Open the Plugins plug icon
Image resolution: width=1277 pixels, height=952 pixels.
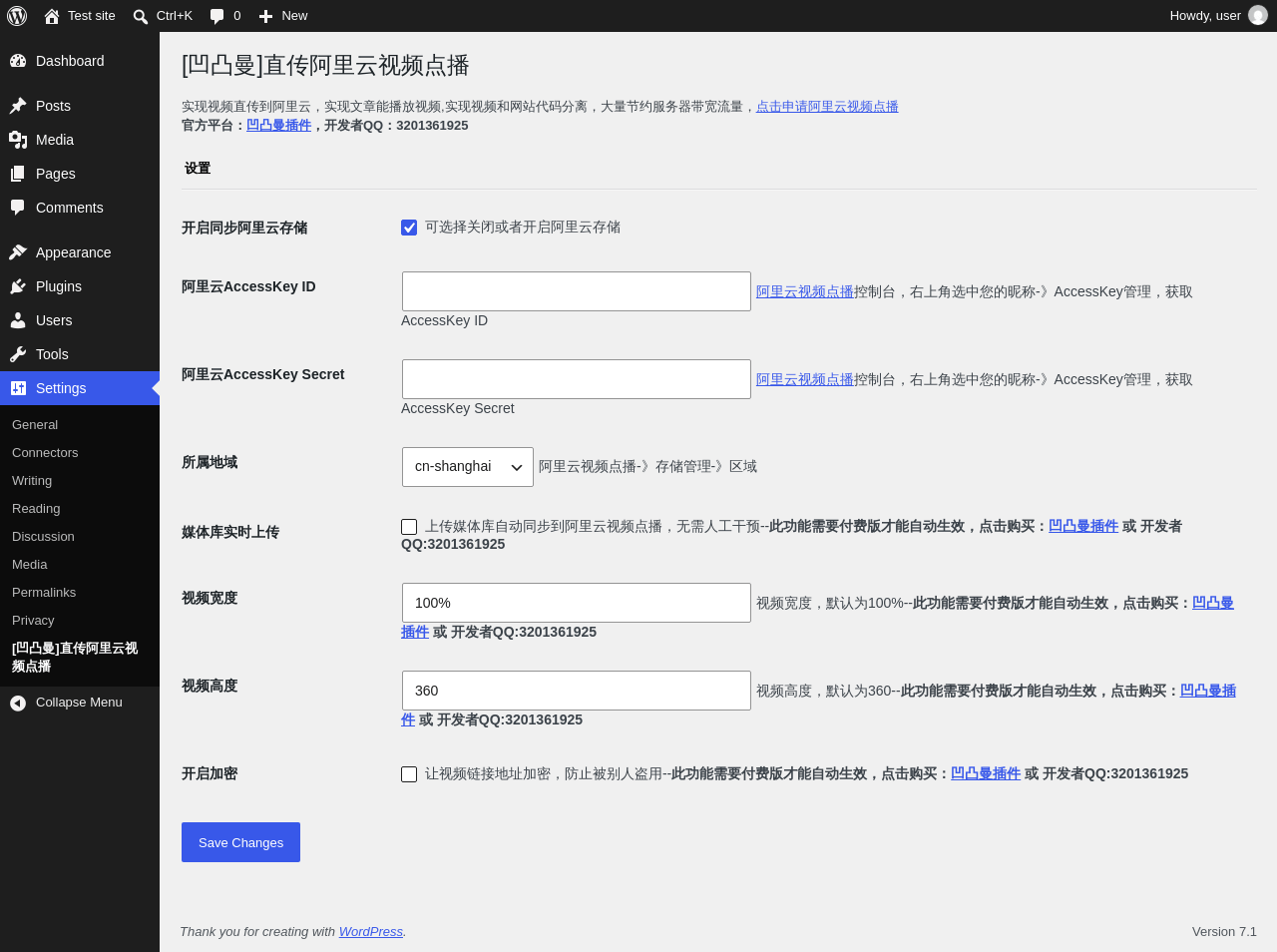click(18, 286)
